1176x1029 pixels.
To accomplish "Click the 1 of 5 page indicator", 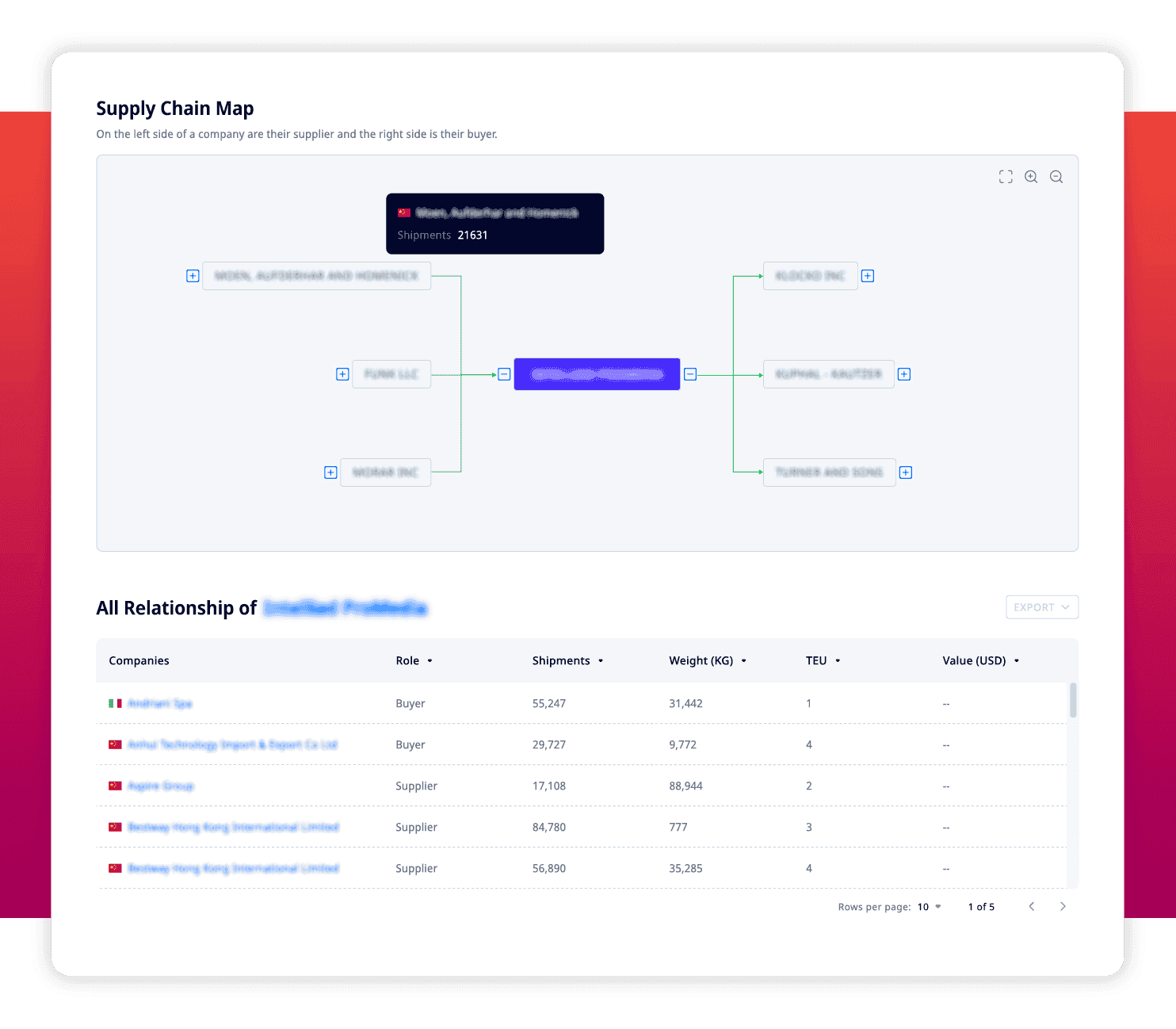I will pos(981,907).
